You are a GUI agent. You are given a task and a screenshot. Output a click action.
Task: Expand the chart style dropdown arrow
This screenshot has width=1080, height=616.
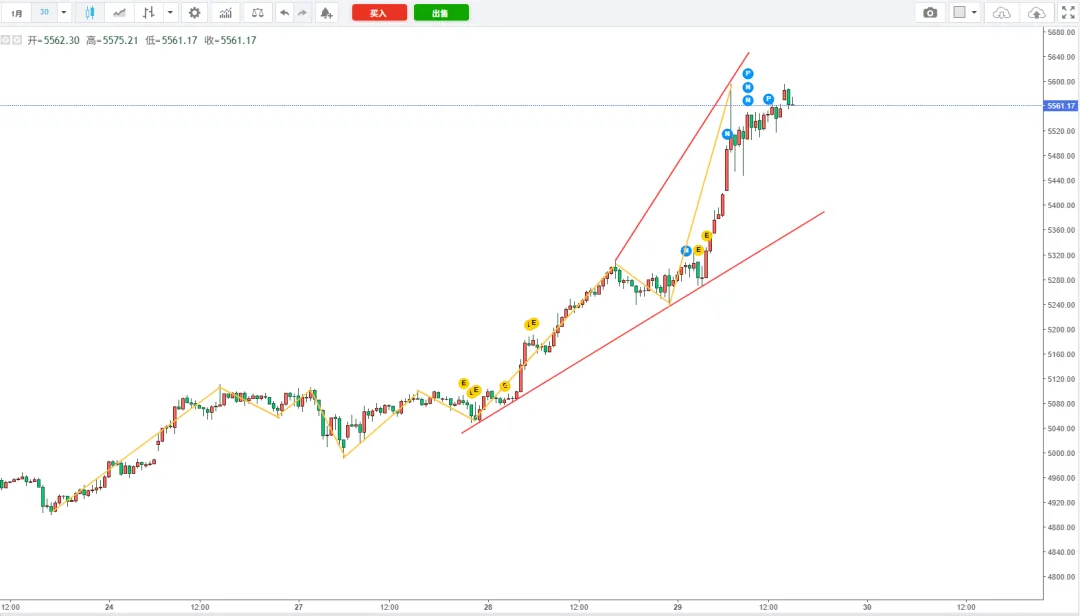pyautogui.click(x=170, y=12)
